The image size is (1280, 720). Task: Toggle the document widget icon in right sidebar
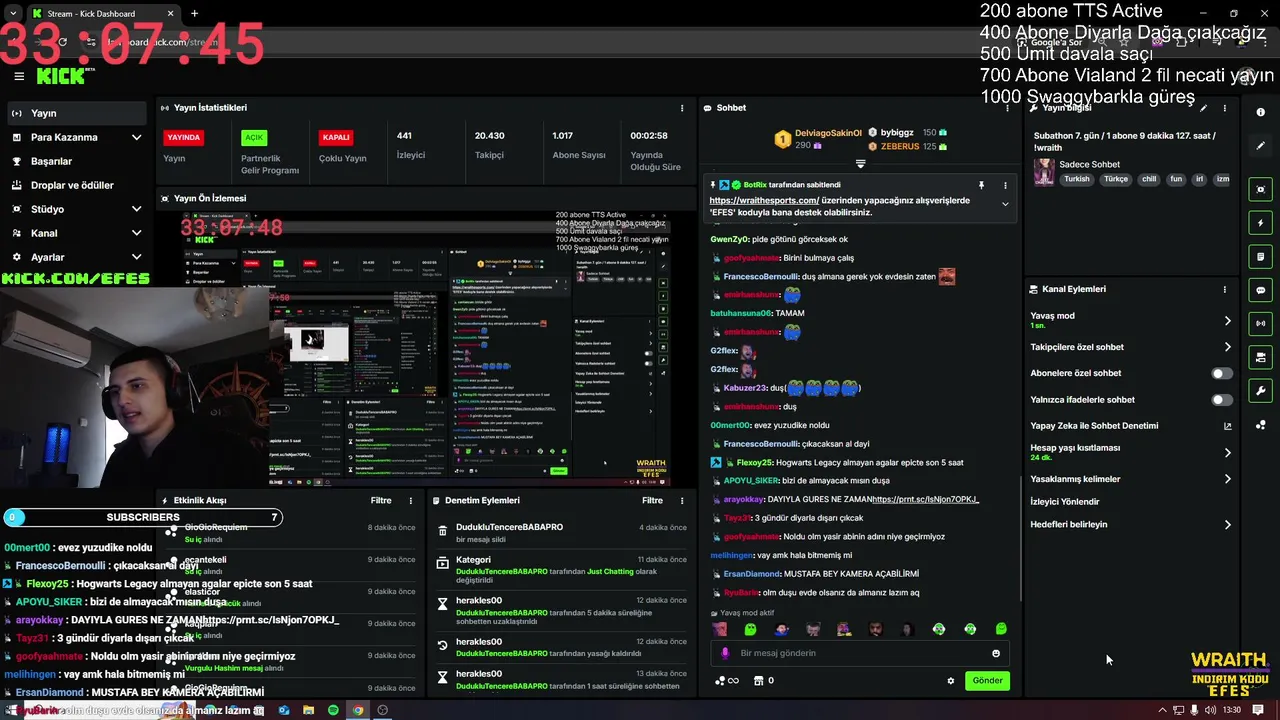click(x=1261, y=257)
